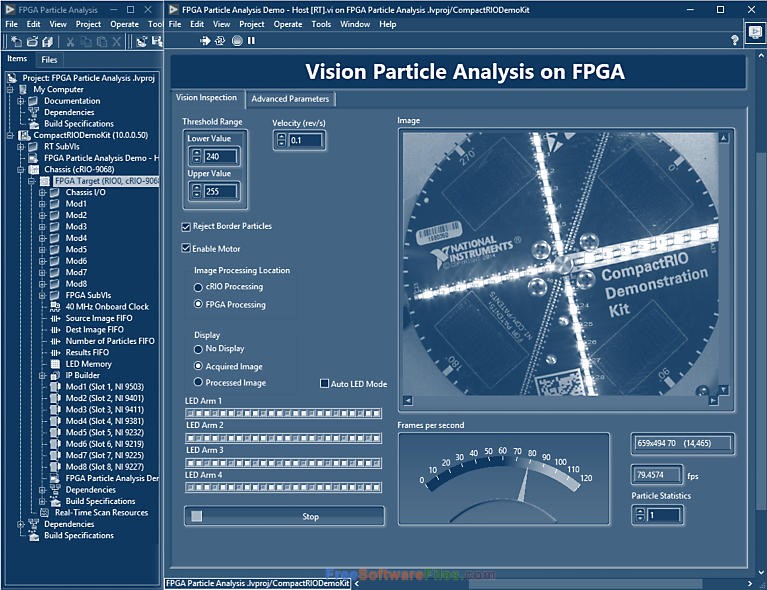Open the Project menu in project explorer window
This screenshot has width=767, height=590.
tap(88, 24)
